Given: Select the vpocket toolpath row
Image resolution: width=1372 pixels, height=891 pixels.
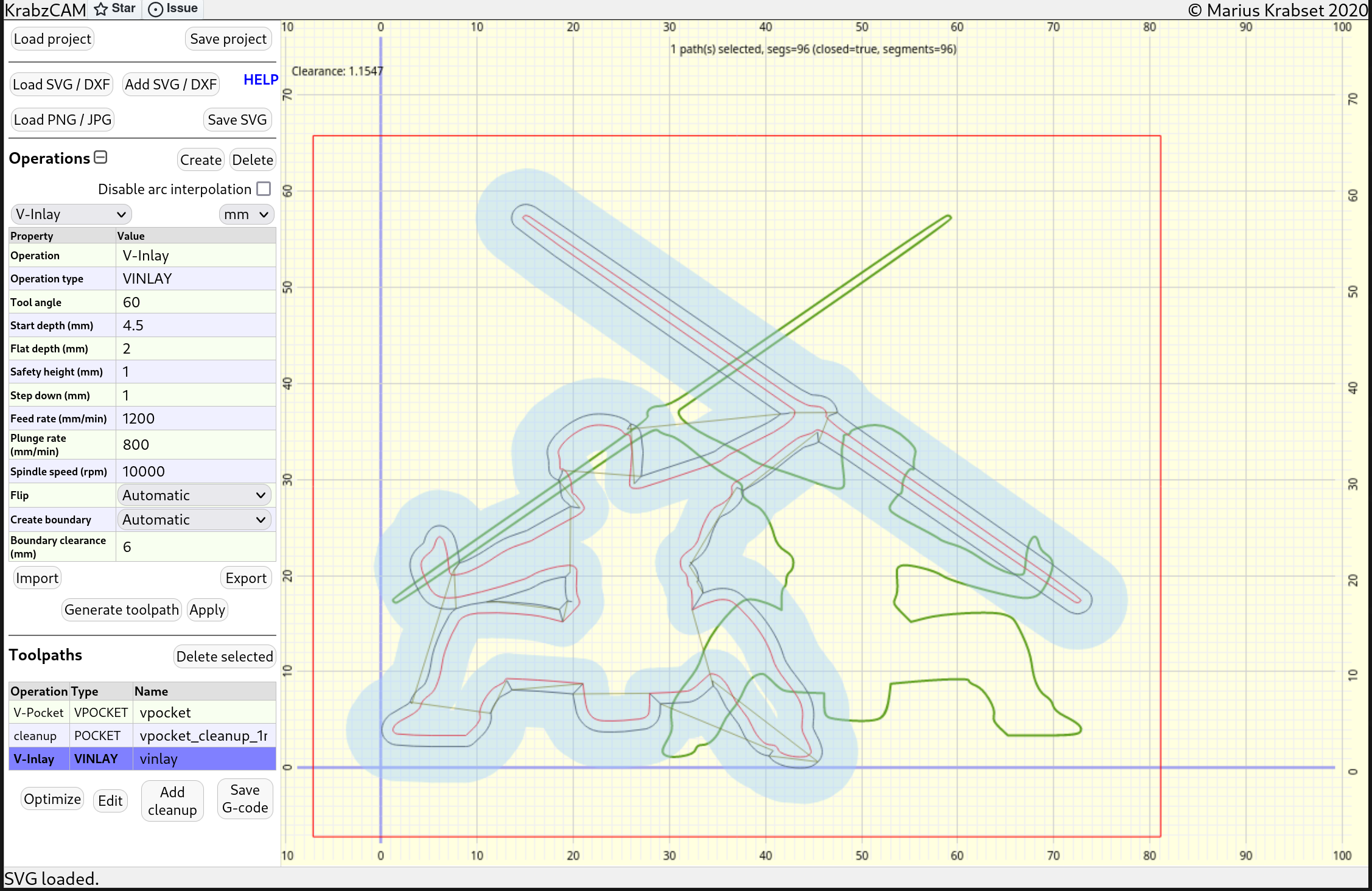Looking at the screenshot, I should (x=142, y=713).
